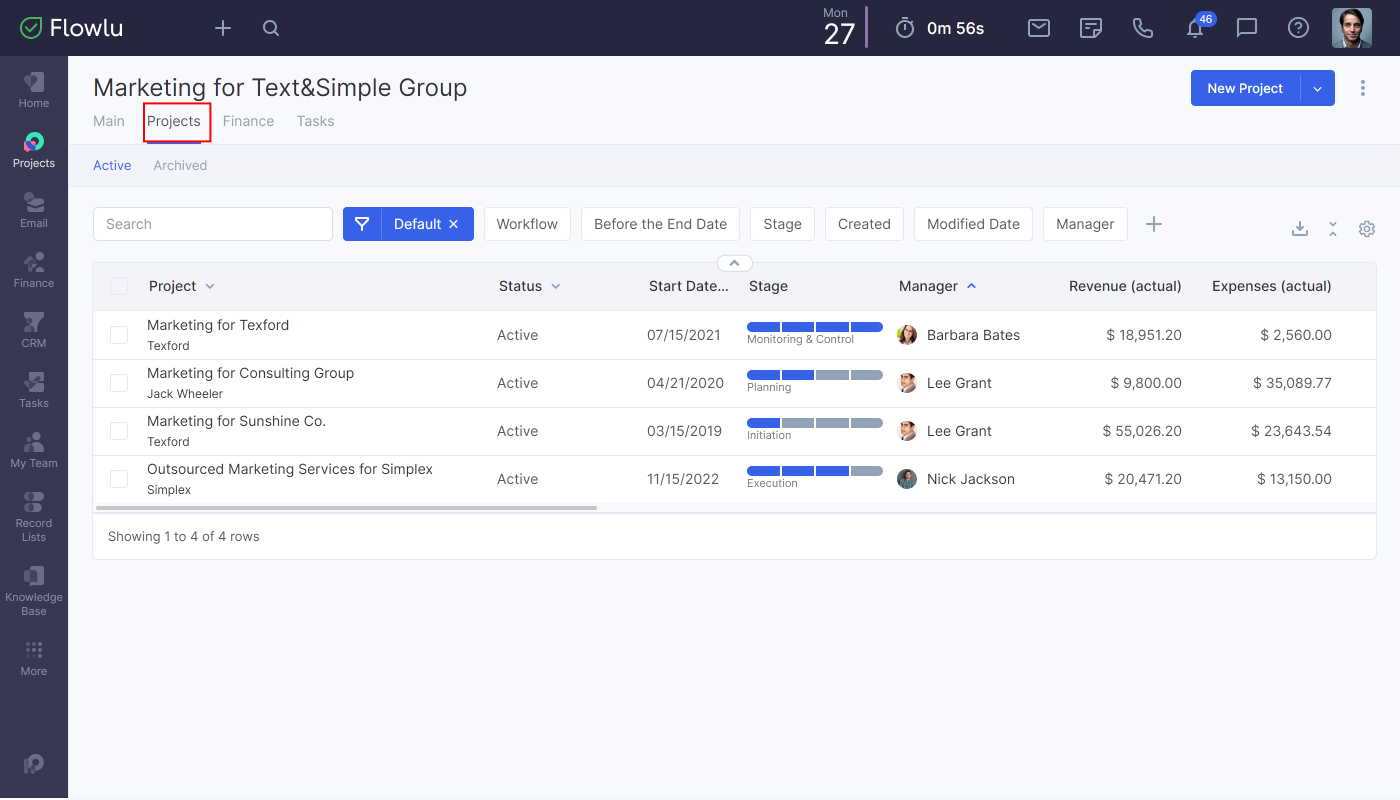The width and height of the screenshot is (1400, 800).
Task: Click the notifications bell icon
Action: click(x=1195, y=28)
